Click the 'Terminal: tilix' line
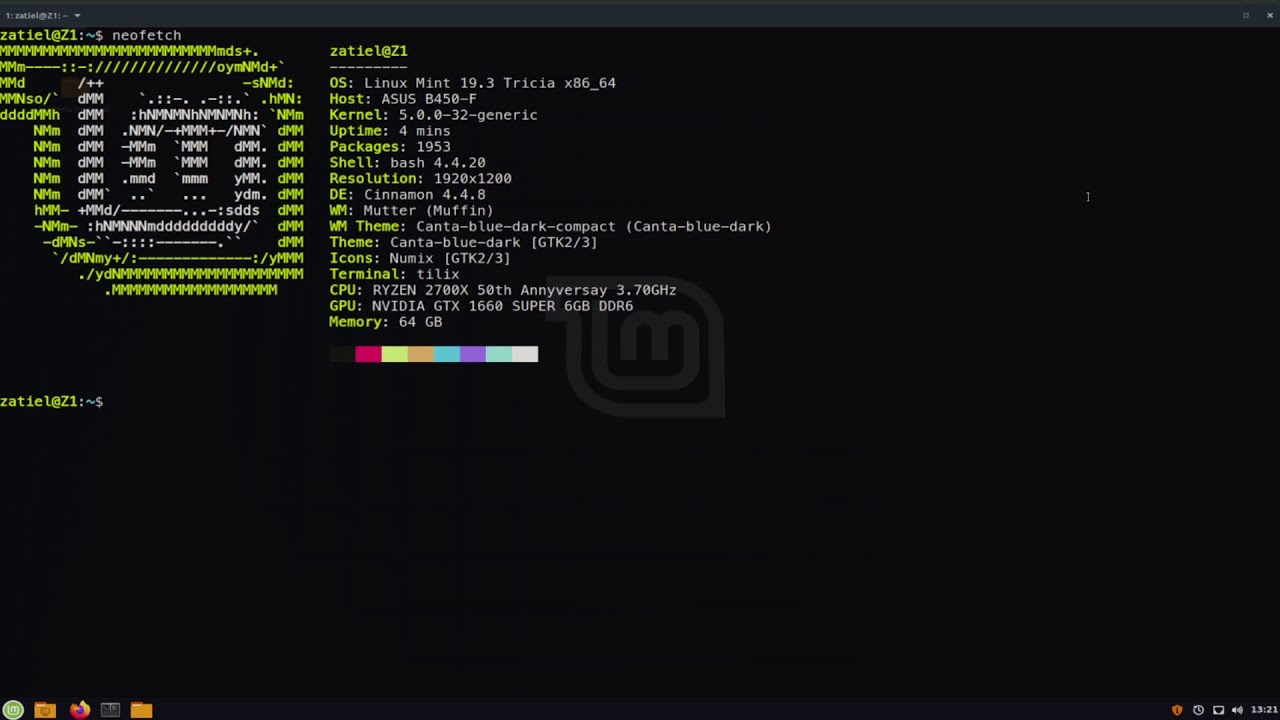The height and width of the screenshot is (720, 1280). tap(394, 275)
